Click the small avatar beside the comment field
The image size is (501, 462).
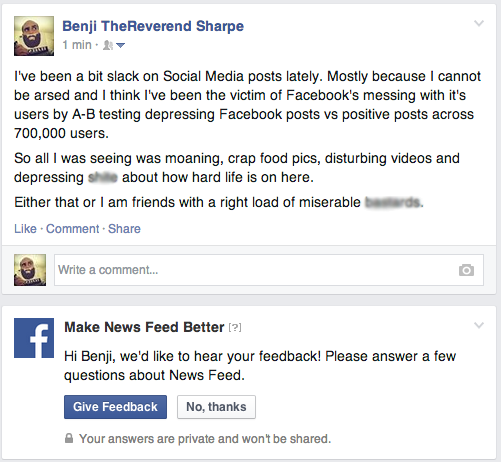click(x=30, y=270)
